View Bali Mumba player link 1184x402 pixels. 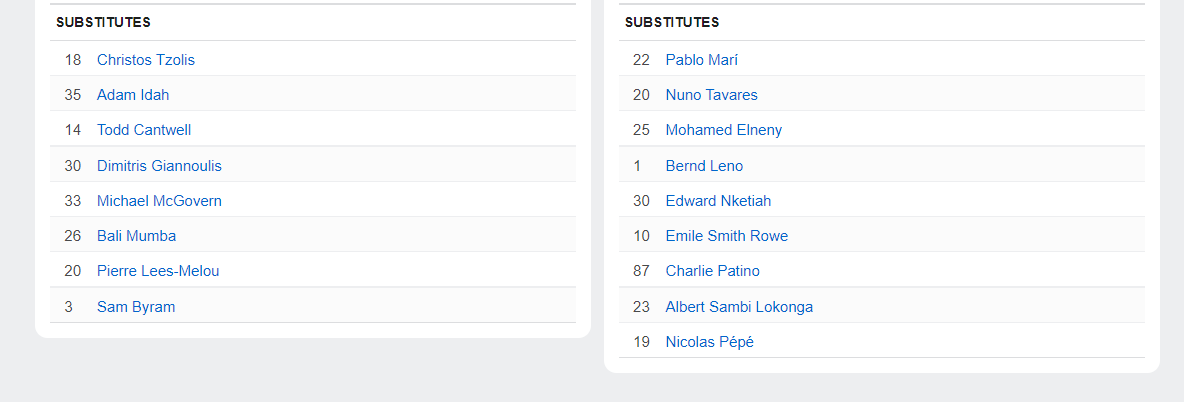click(x=136, y=236)
